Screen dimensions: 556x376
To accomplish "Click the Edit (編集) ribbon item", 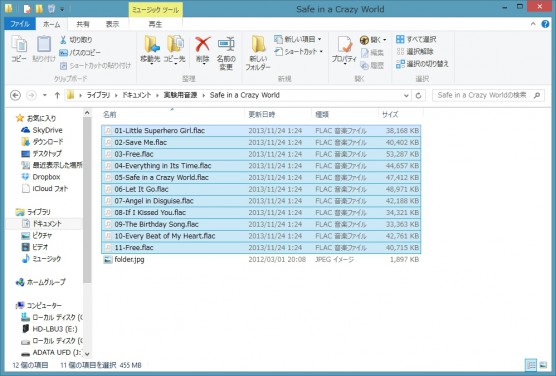I will click(x=372, y=52).
